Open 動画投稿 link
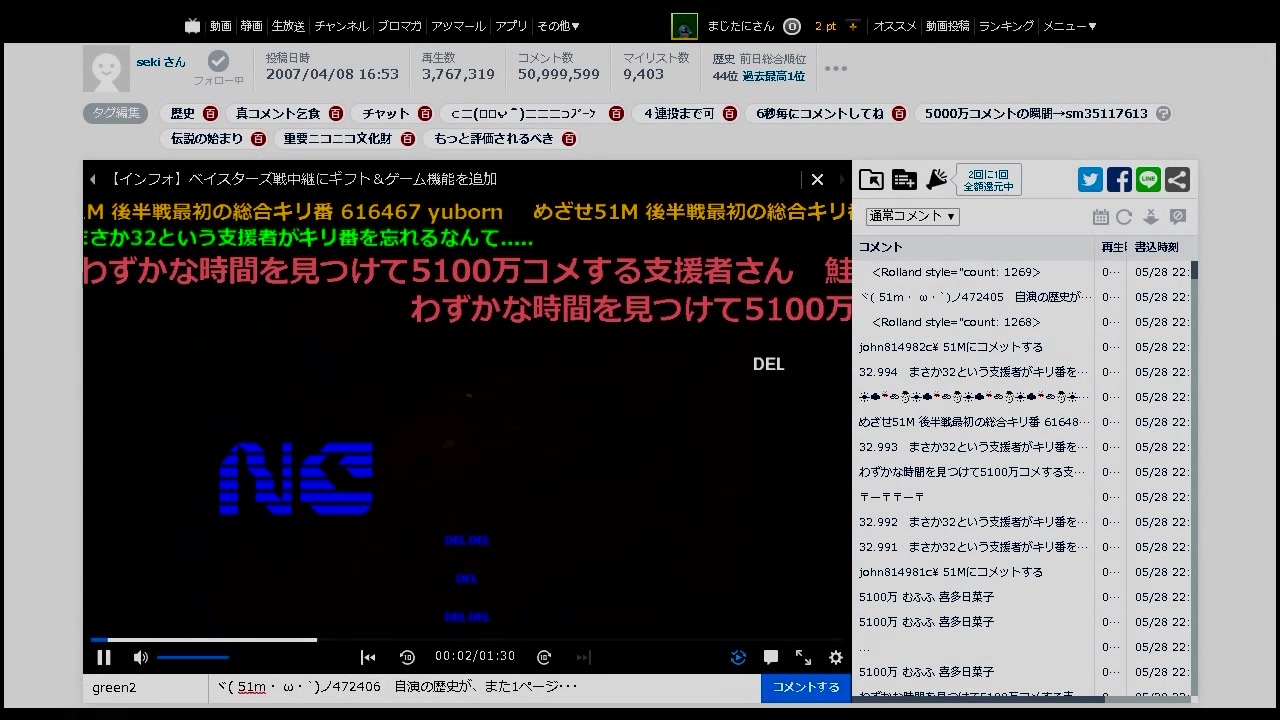Viewport: 1280px width, 720px height. [x=947, y=26]
